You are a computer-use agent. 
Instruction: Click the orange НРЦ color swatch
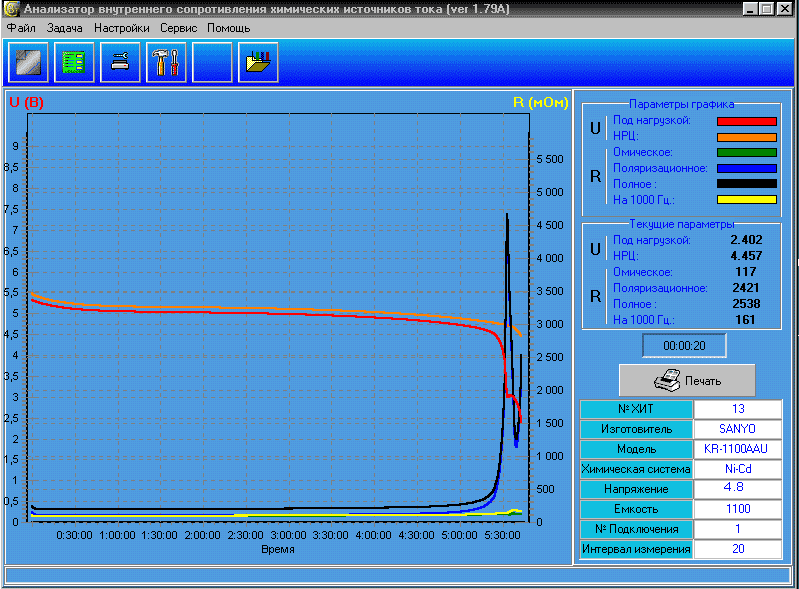point(747,137)
